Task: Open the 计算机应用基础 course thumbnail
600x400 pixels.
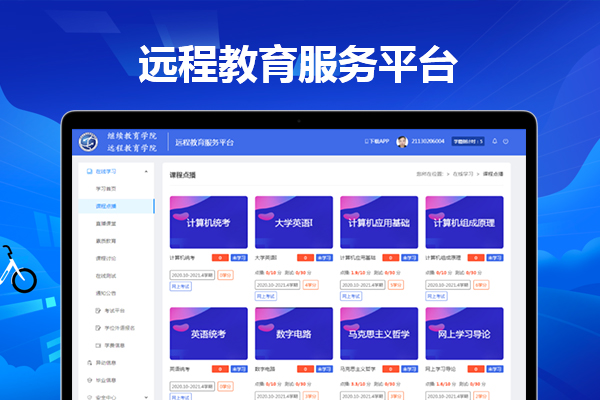Action: click(x=379, y=222)
